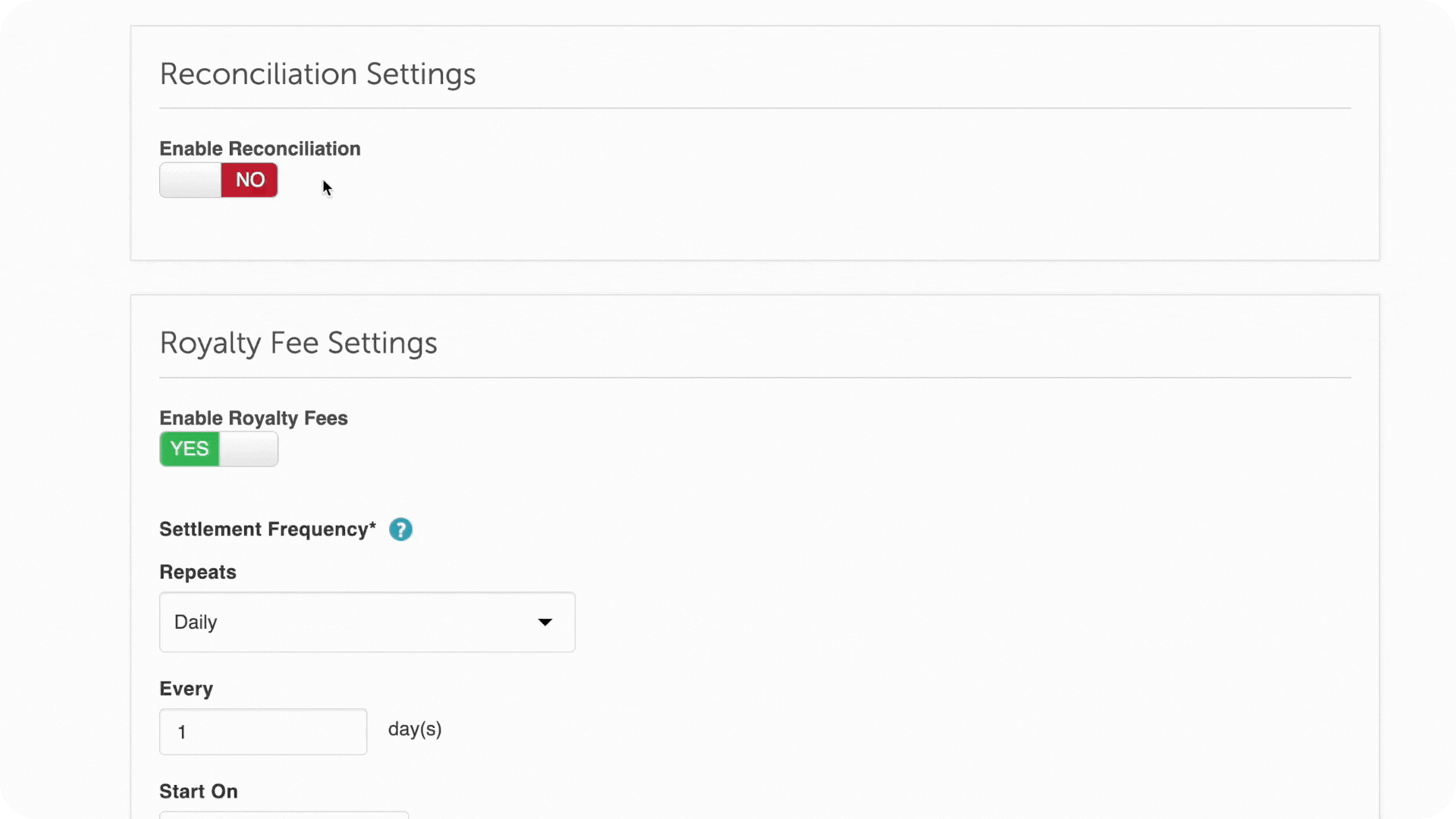Image resolution: width=1456 pixels, height=819 pixels.
Task: Click the Start On date field
Action: 284,816
